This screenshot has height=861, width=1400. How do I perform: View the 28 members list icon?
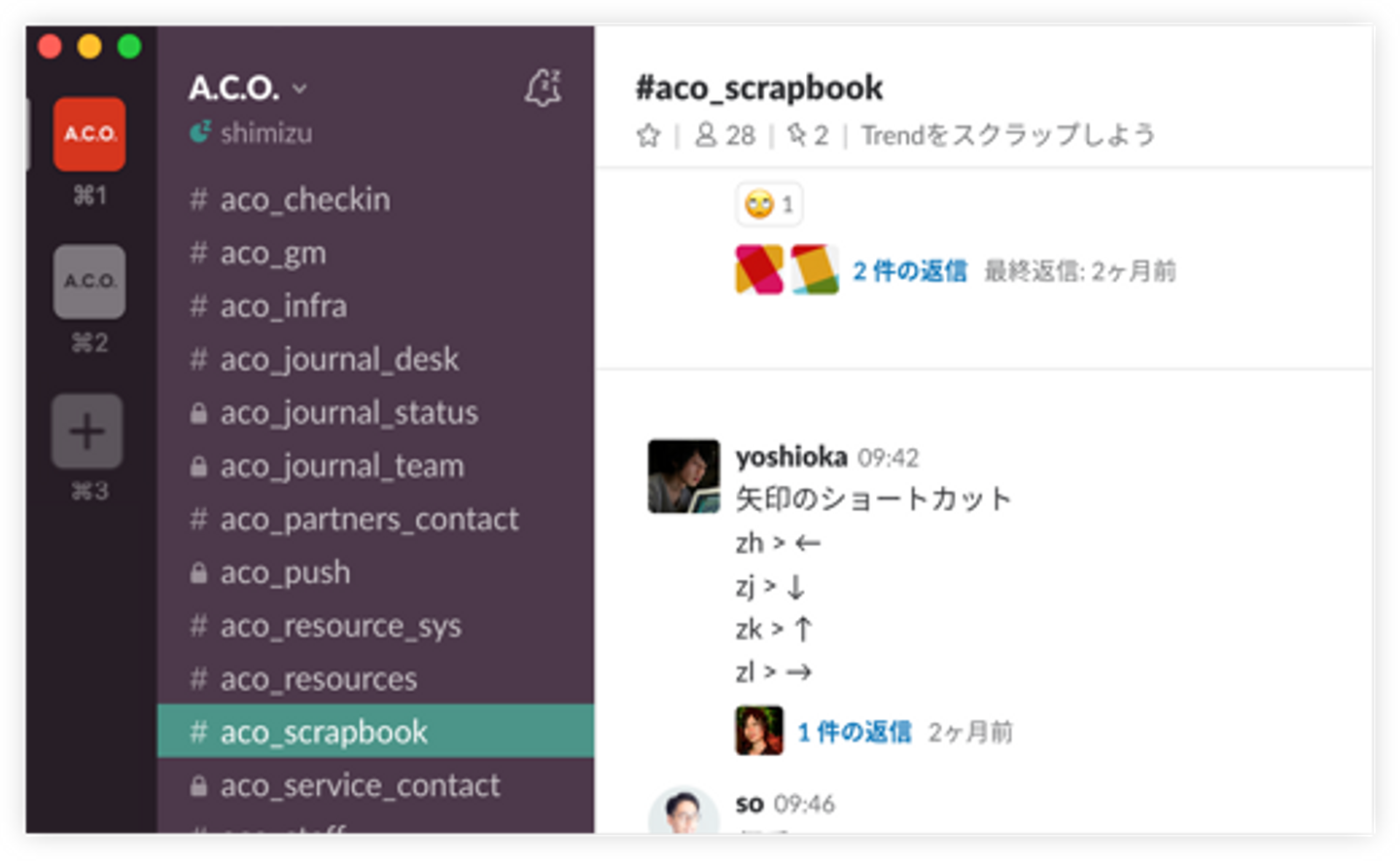724,135
